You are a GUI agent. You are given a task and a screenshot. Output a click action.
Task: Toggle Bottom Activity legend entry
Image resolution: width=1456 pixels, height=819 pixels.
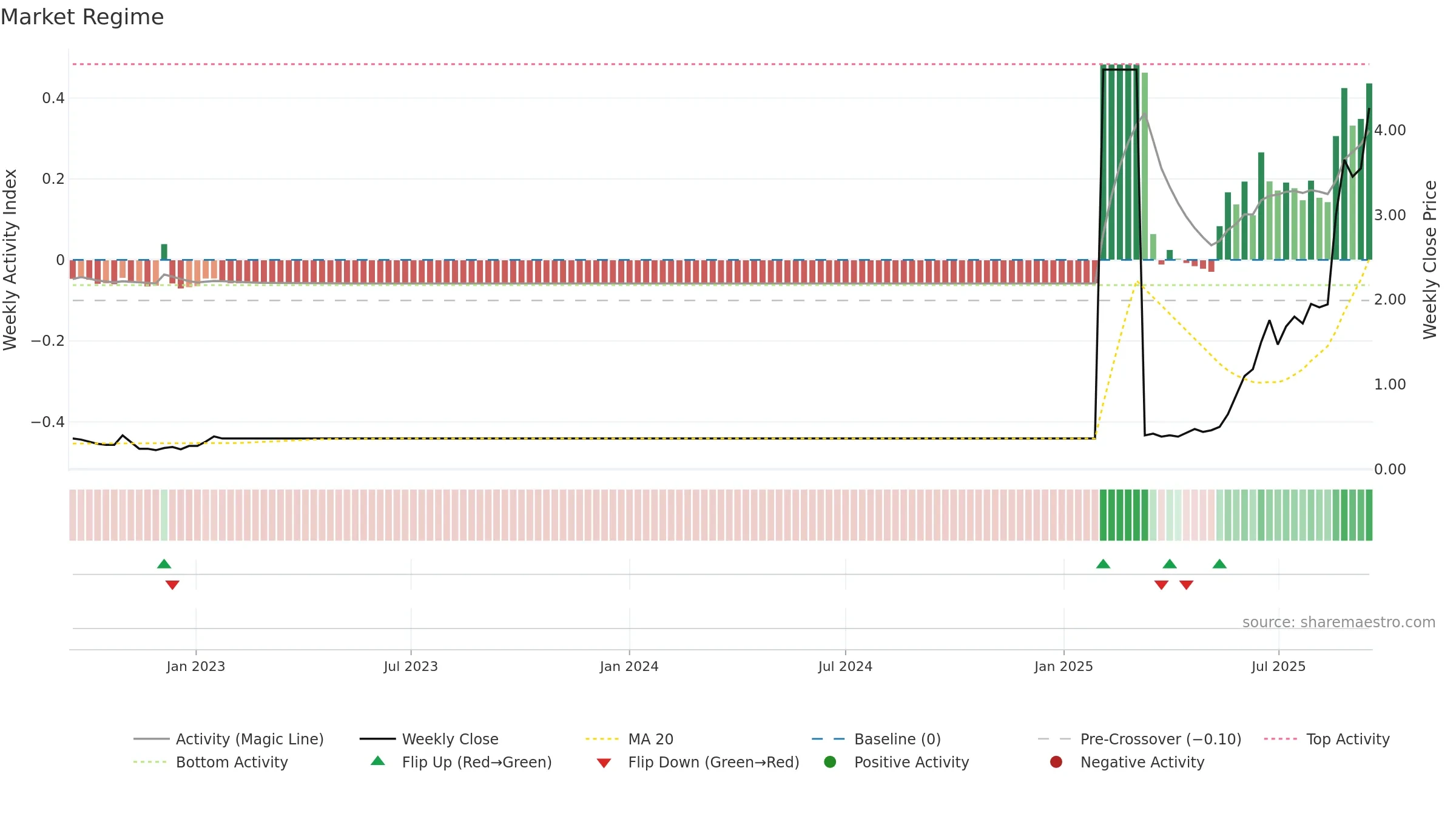click(x=211, y=762)
